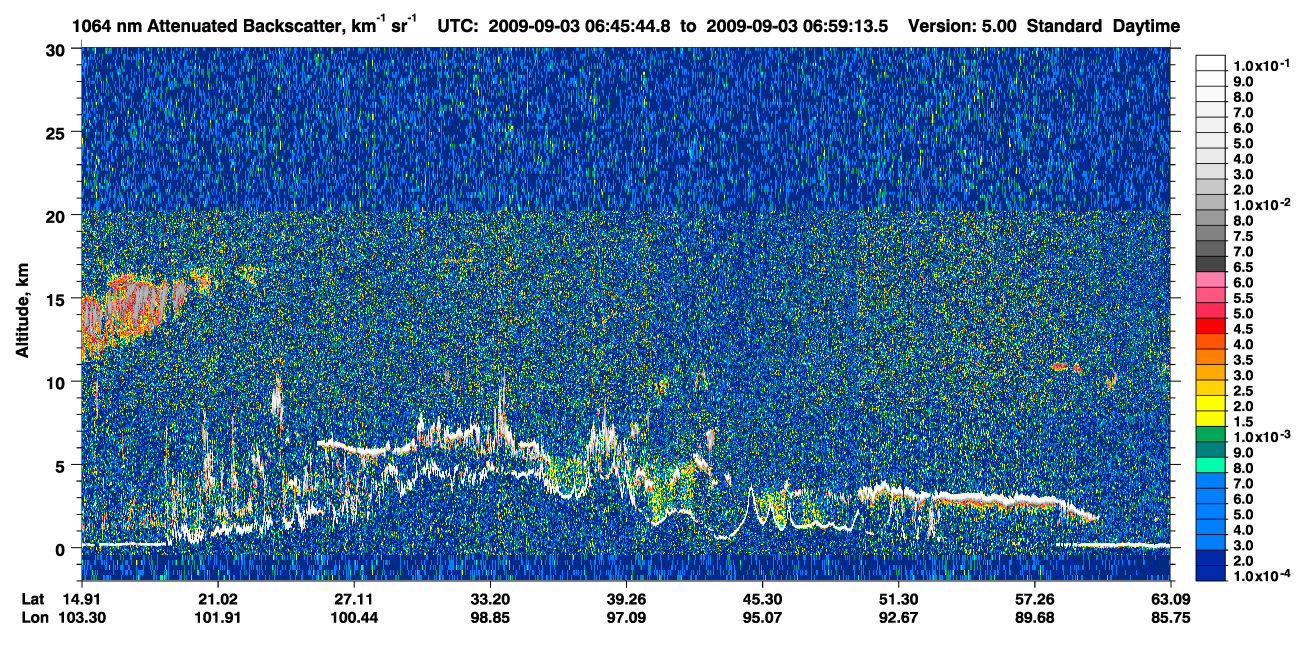Pick the darkest gray swatch beside 6.5
This screenshot has width=1300, height=667.
tap(1211, 262)
